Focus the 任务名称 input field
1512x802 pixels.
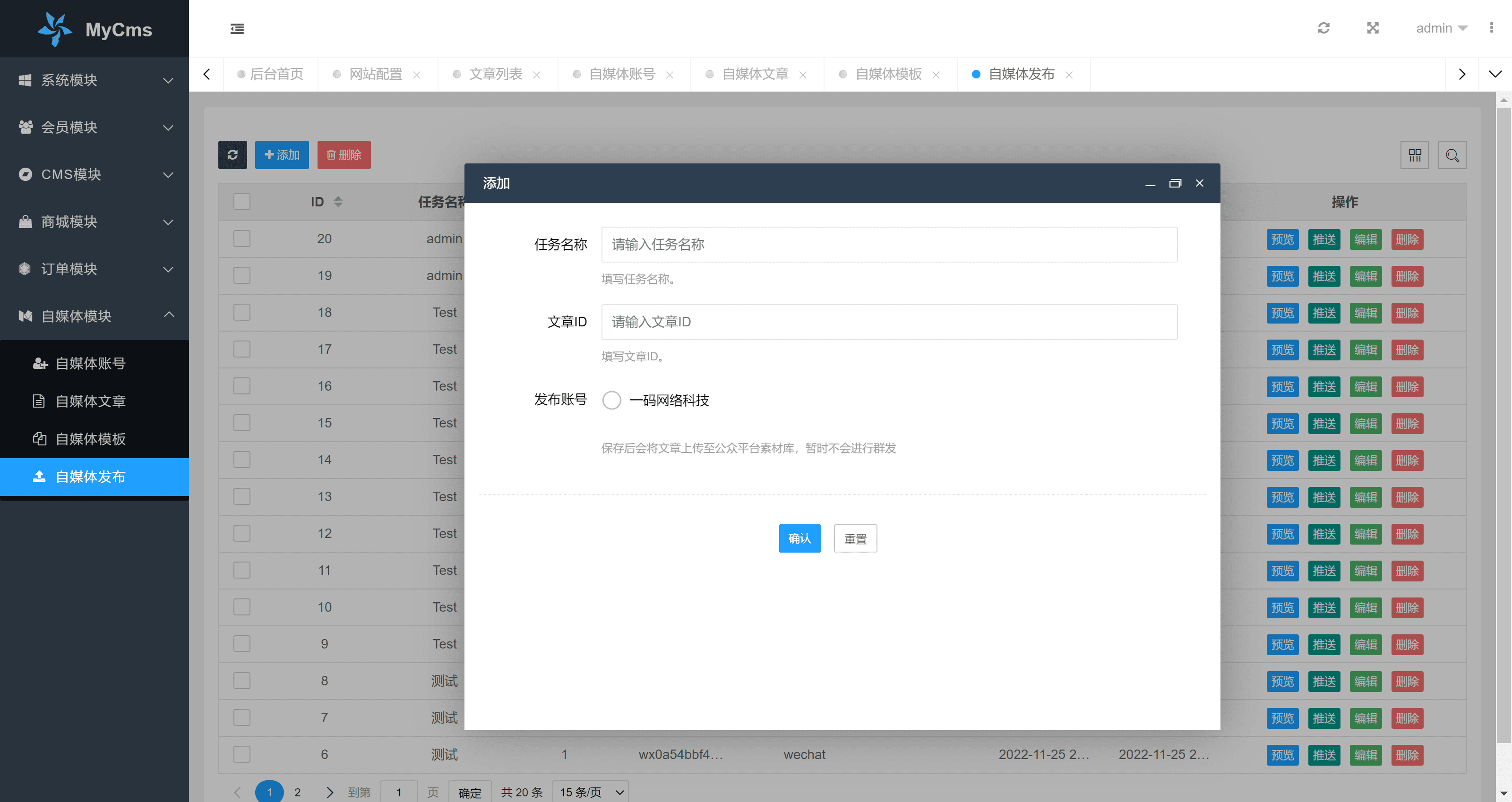[x=889, y=245]
